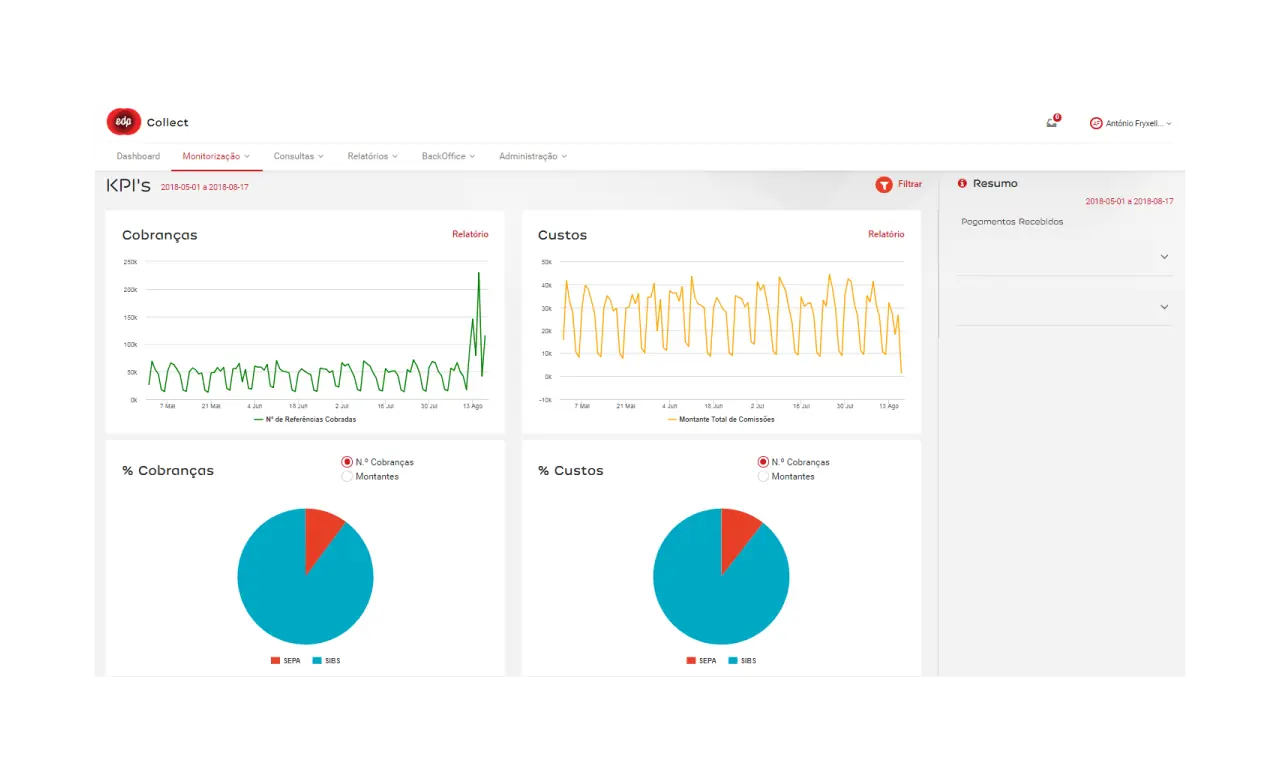Screen dimensions: 1280x770
Task: Select Montantes under % Custos
Action: coord(763,476)
